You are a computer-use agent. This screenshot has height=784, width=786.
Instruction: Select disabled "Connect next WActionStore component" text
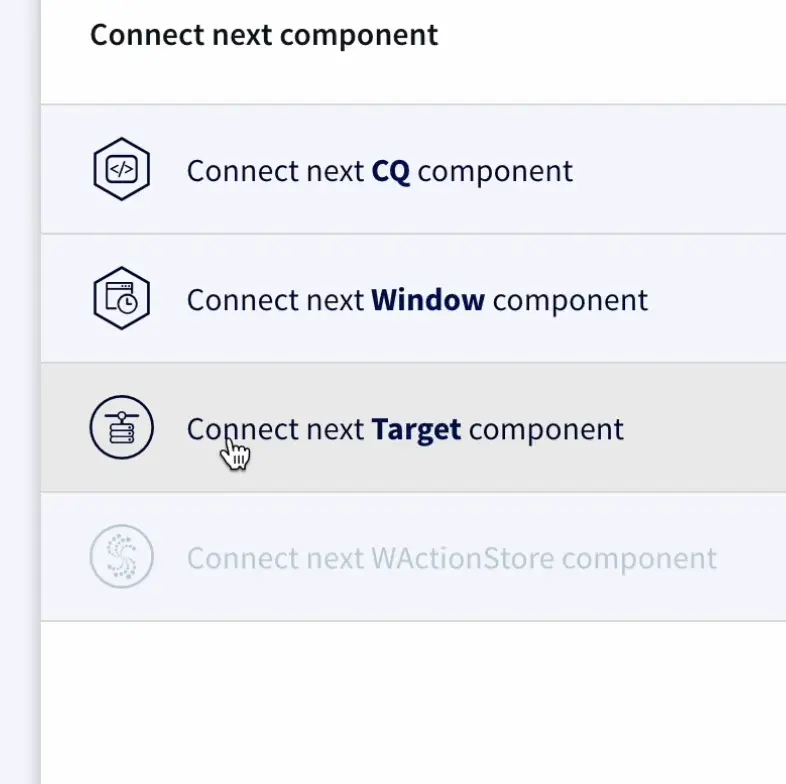(x=451, y=558)
